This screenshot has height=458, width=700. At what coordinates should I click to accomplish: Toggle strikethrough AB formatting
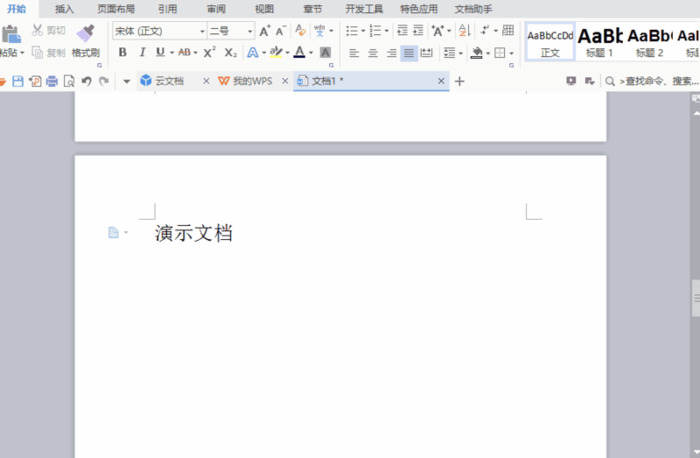[184, 53]
